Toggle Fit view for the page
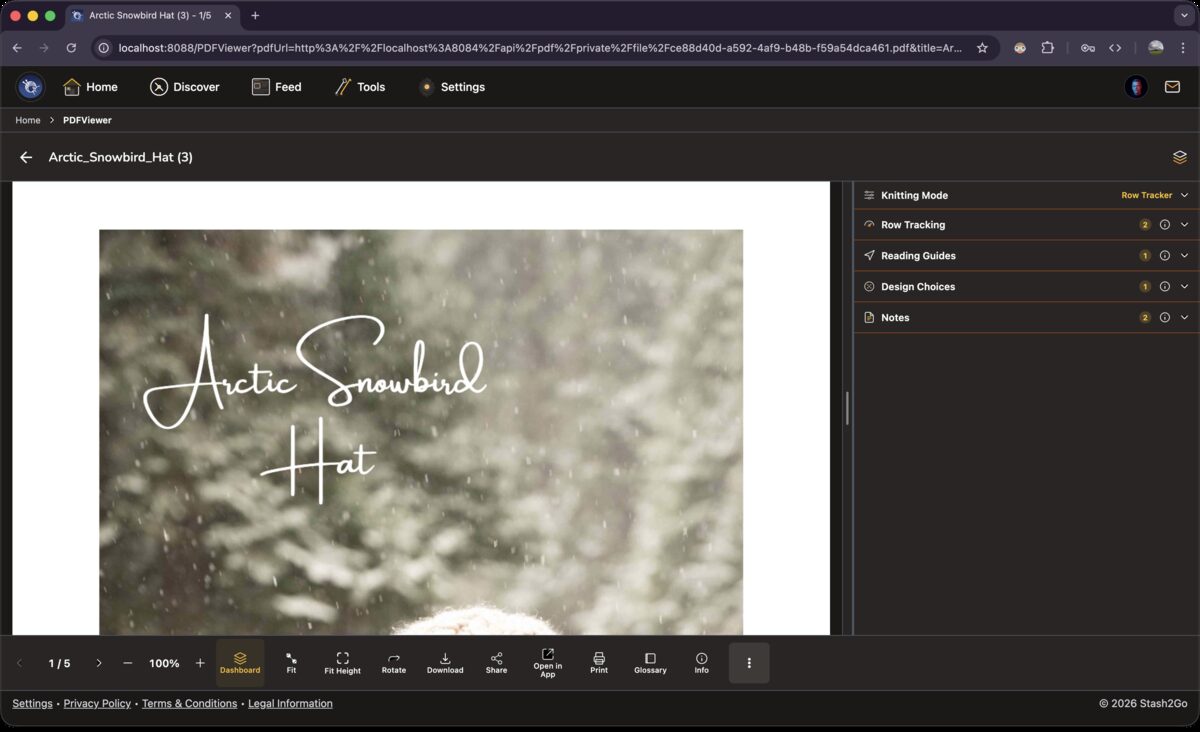 pos(291,661)
